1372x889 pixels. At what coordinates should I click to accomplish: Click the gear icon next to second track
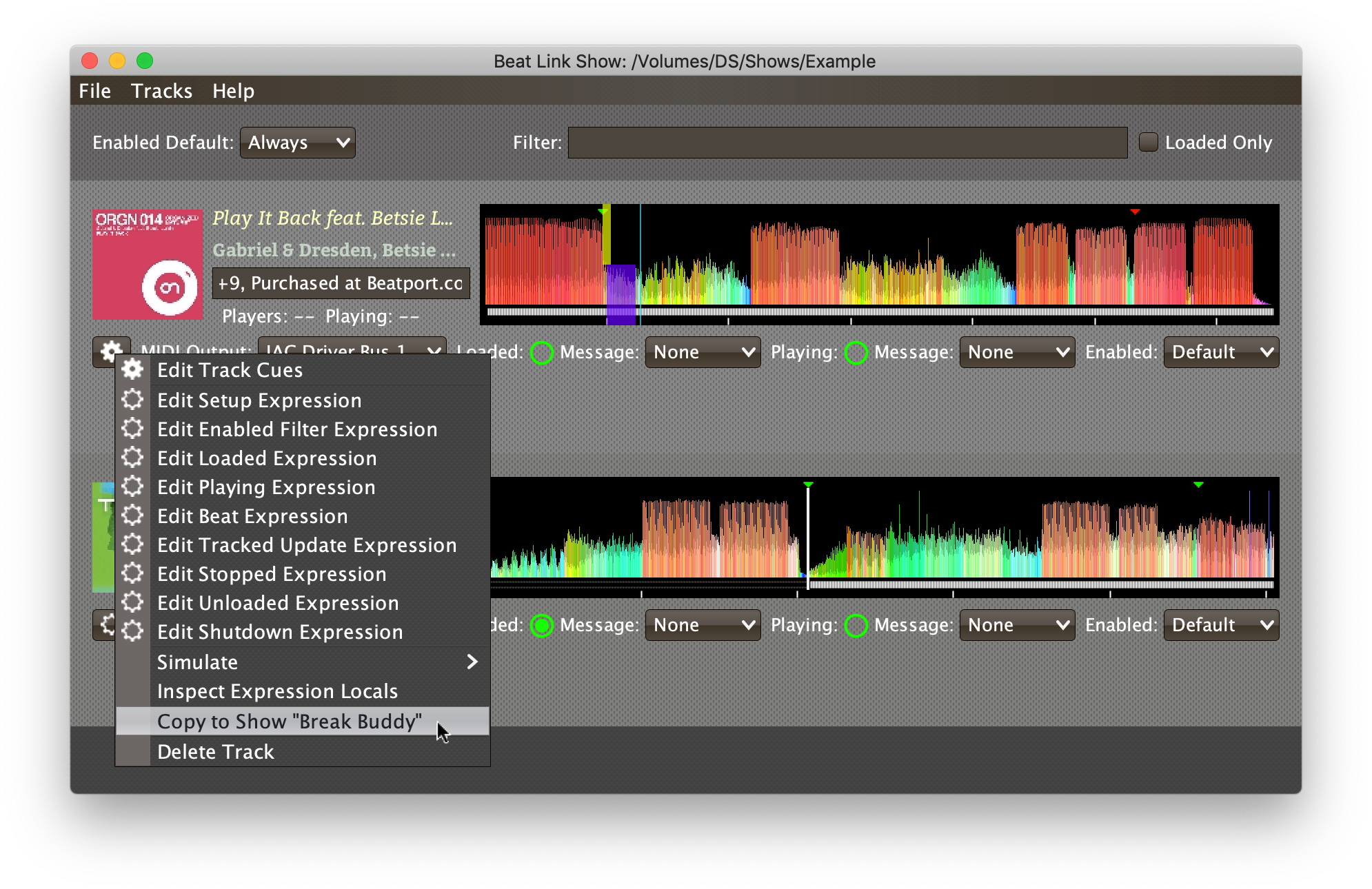click(x=109, y=625)
